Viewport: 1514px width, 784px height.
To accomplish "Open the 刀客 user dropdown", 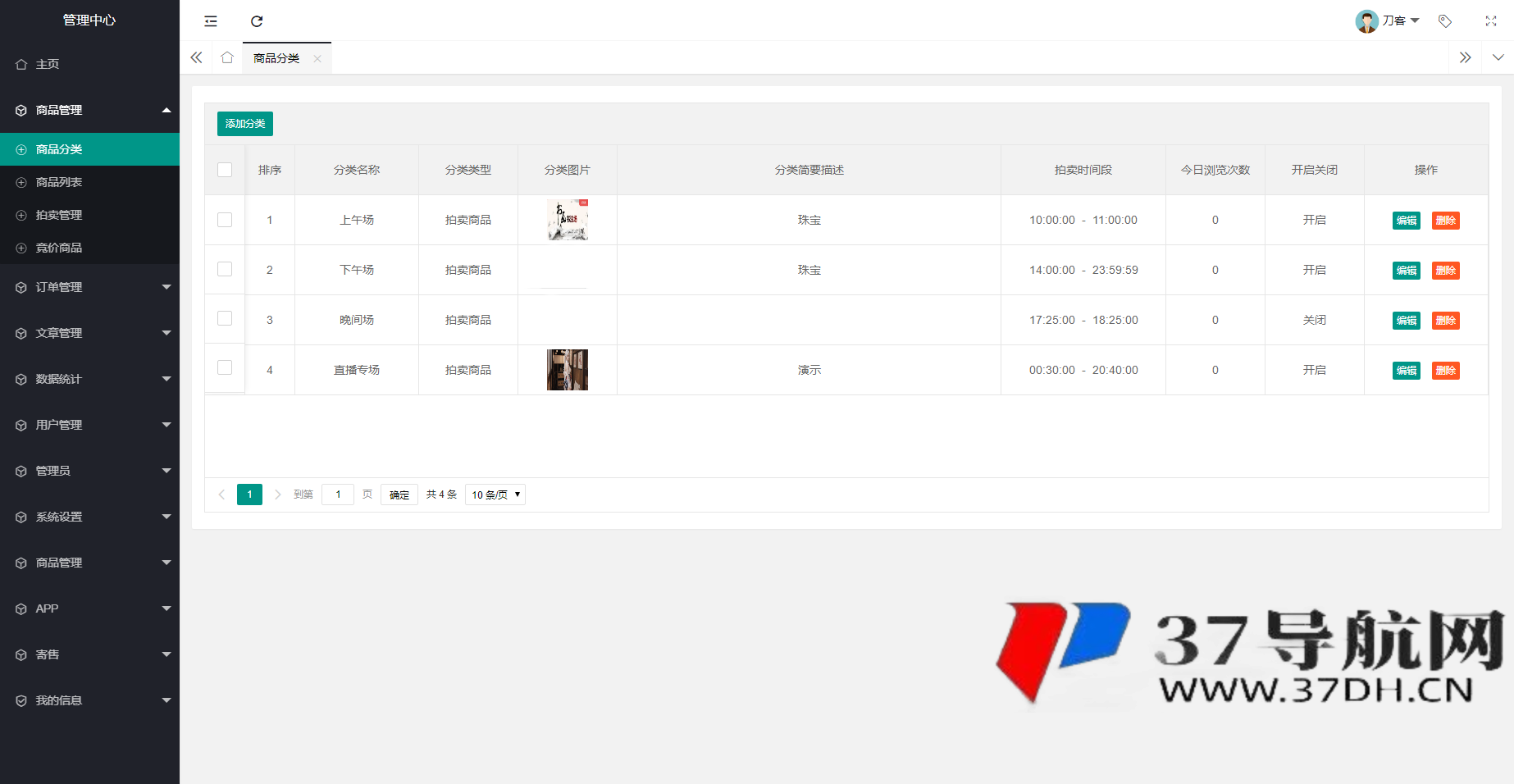I will [x=1389, y=21].
